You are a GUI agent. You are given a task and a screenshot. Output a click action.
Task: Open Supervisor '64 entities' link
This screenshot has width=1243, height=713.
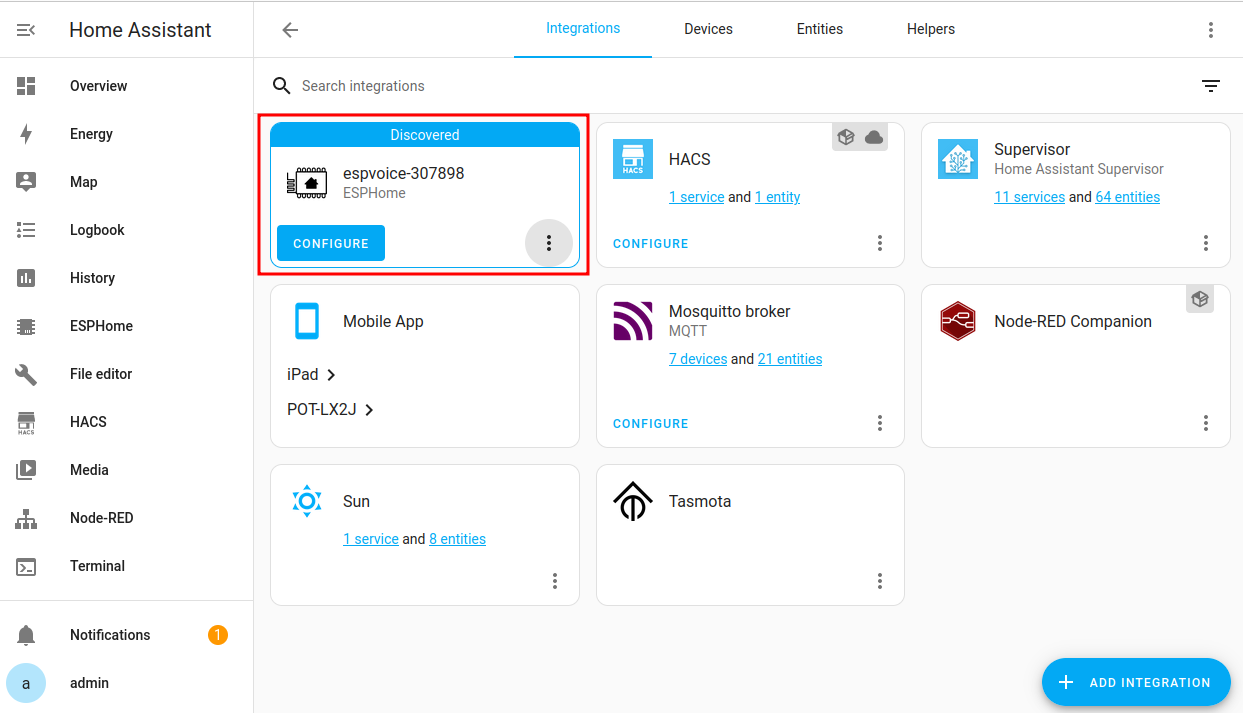[x=1128, y=197]
